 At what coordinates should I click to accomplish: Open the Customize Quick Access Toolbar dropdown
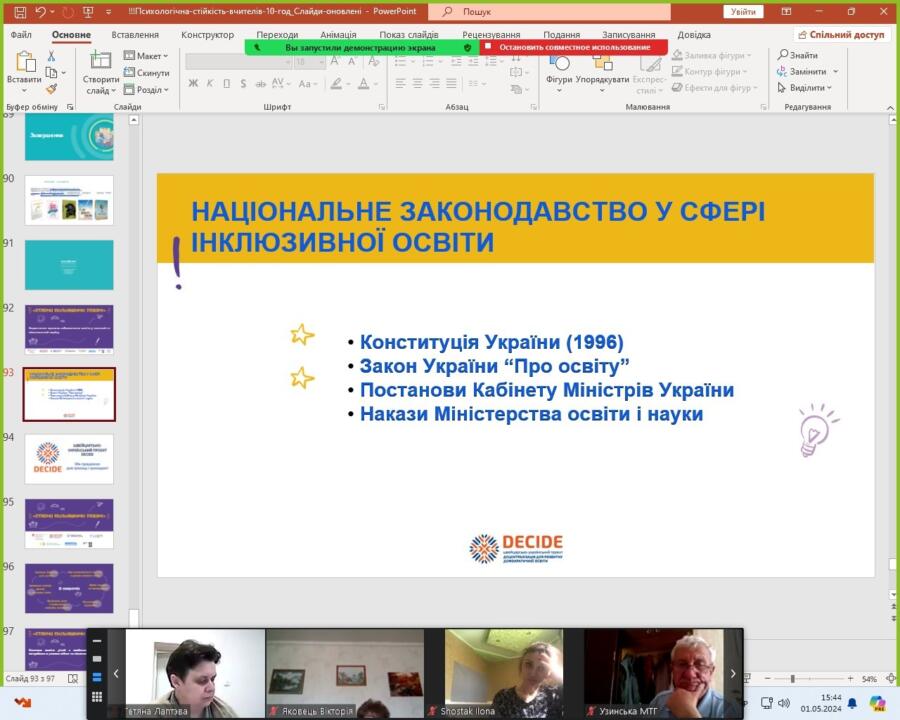[x=108, y=11]
